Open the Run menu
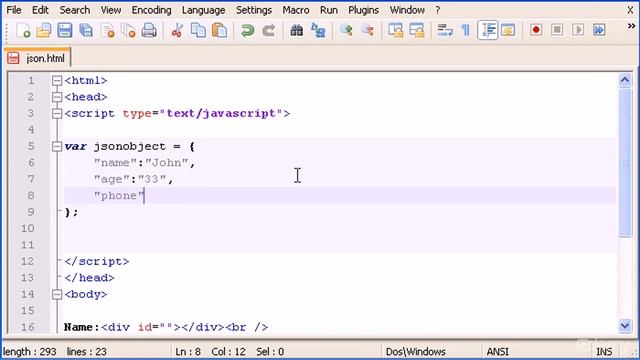The width and height of the screenshot is (640, 360). [329, 10]
